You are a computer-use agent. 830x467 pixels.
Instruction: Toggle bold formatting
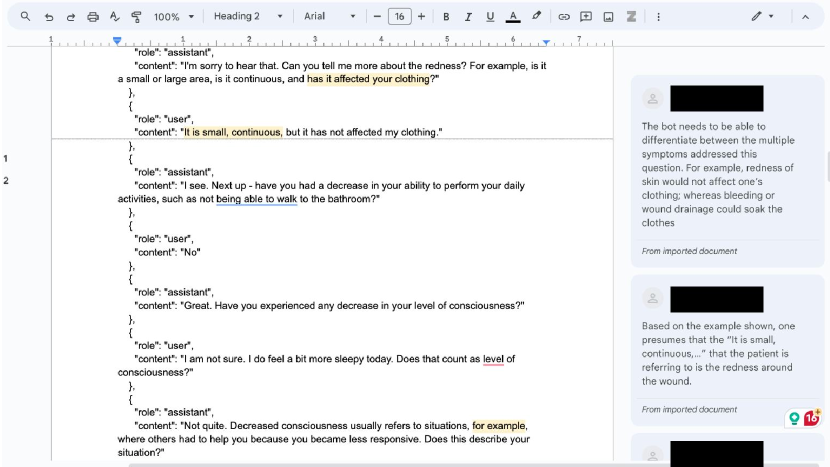pyautogui.click(x=446, y=17)
